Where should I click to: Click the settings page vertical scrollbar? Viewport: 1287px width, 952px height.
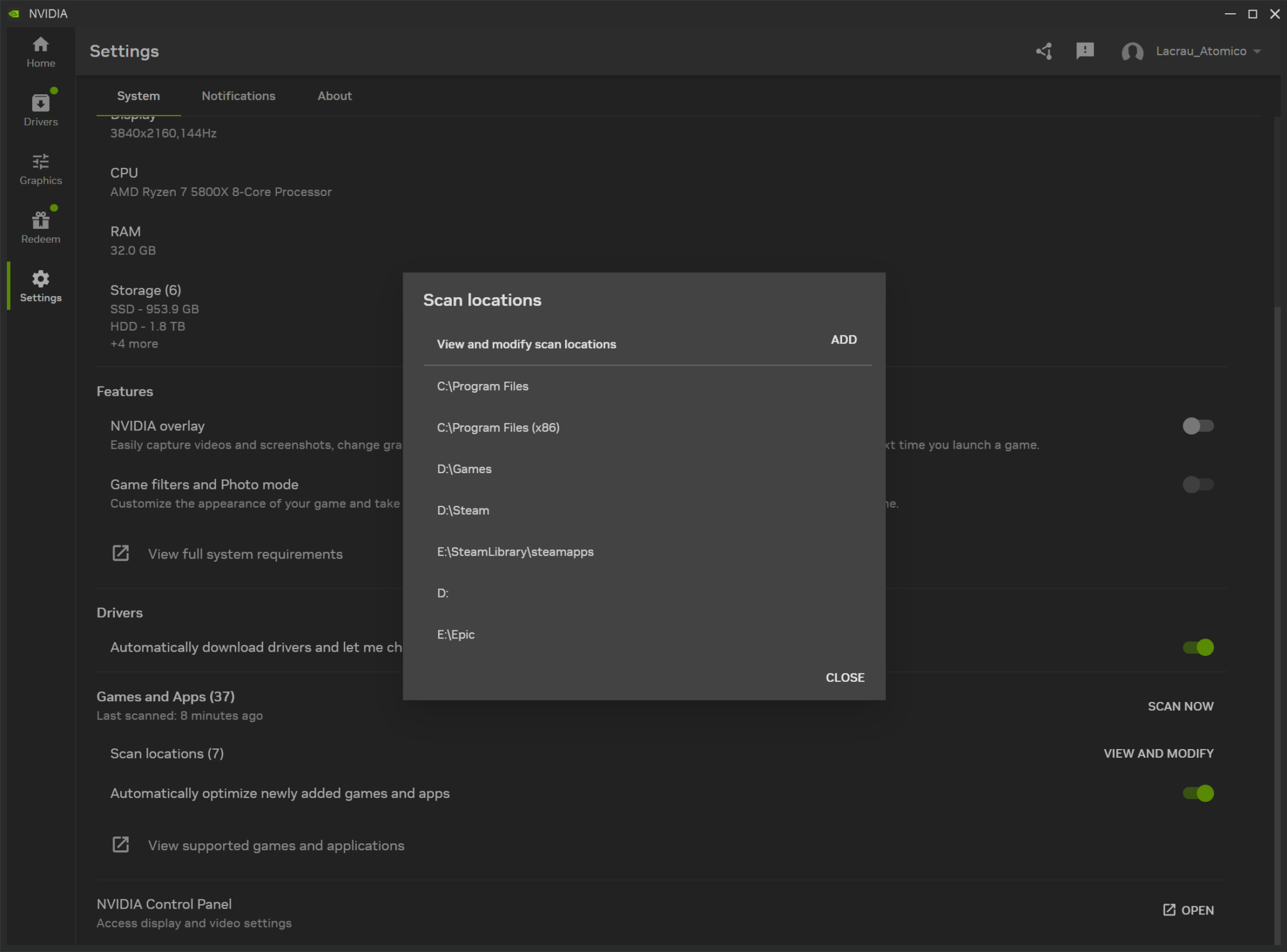(1276, 625)
